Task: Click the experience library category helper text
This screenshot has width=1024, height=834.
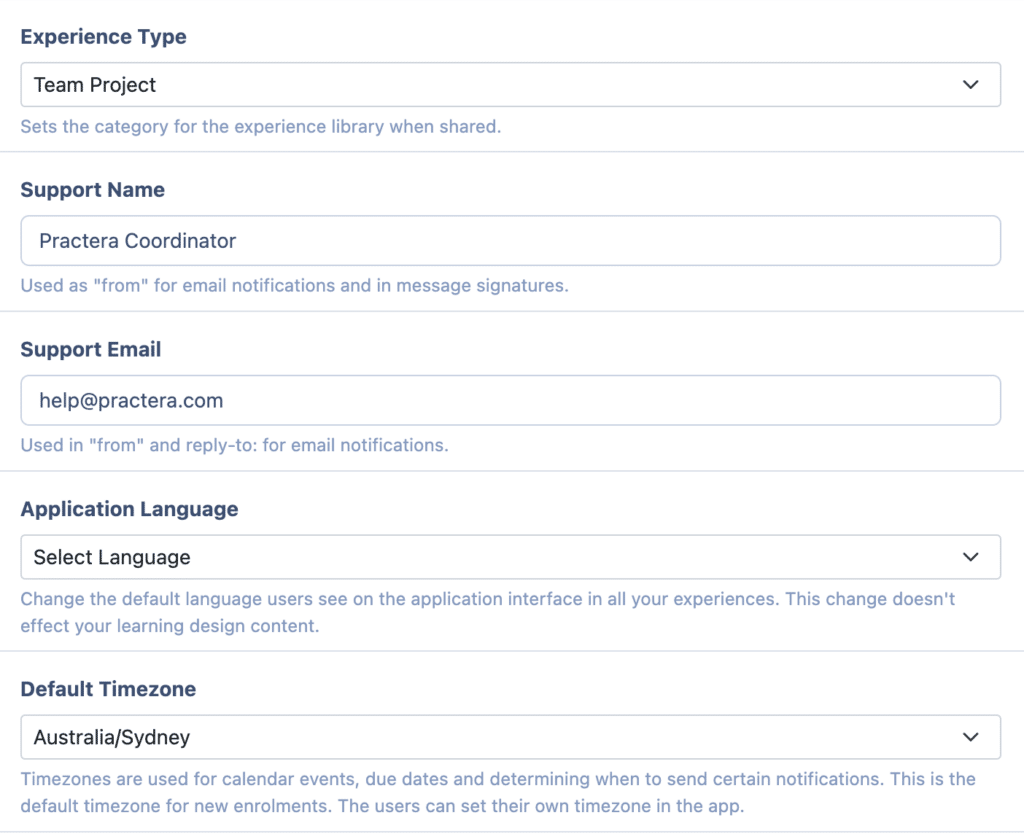Action: [x=260, y=127]
